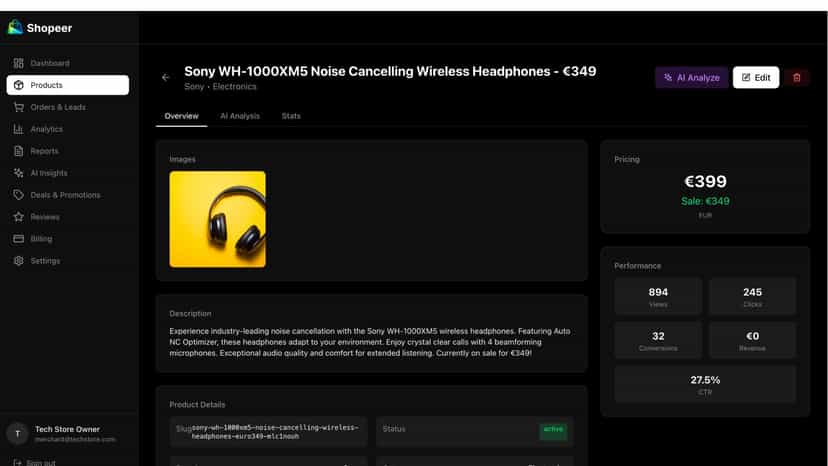
Task: Click the Reports document icon
Action: [x=18, y=151]
